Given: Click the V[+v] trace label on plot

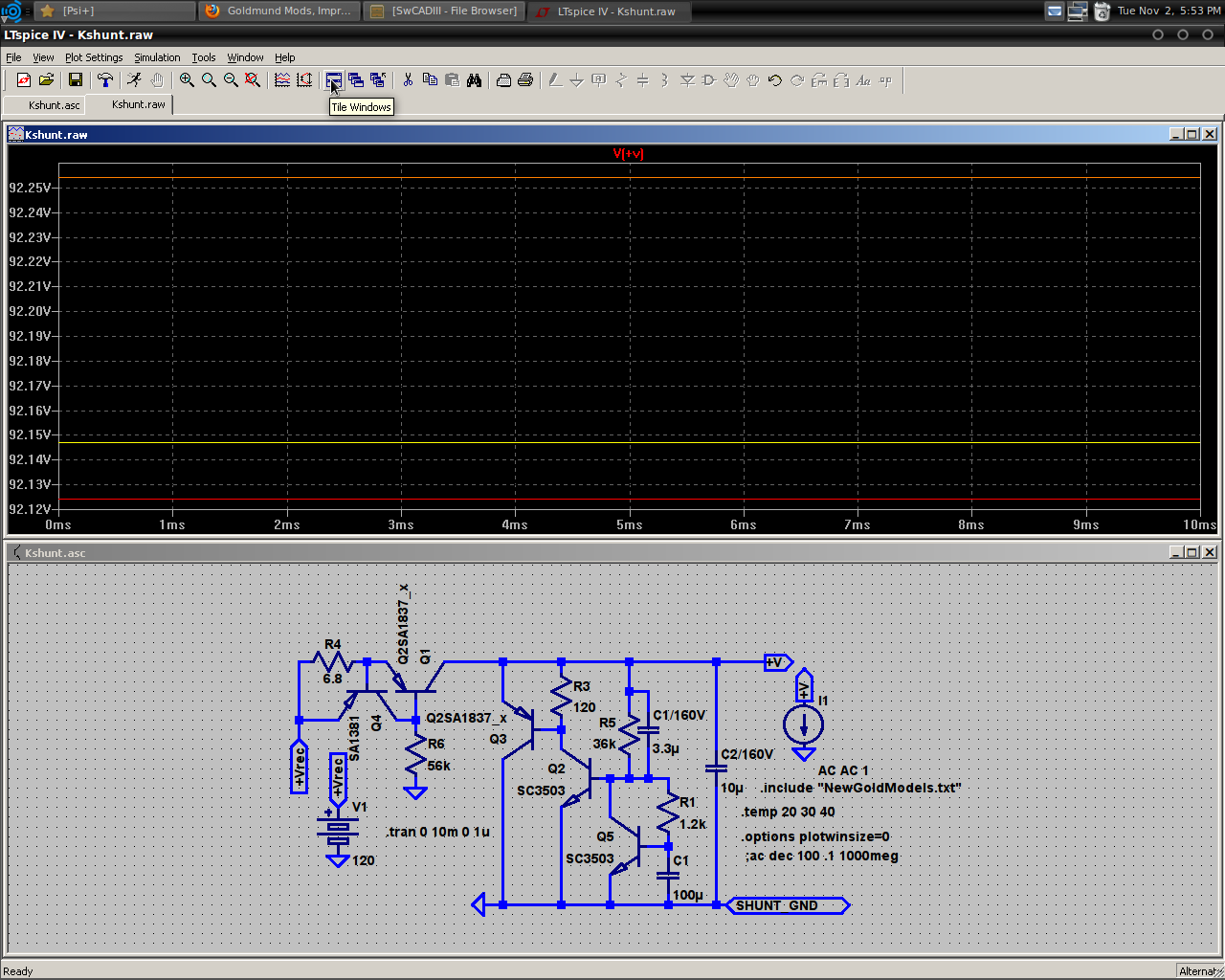Looking at the screenshot, I should click(x=628, y=153).
